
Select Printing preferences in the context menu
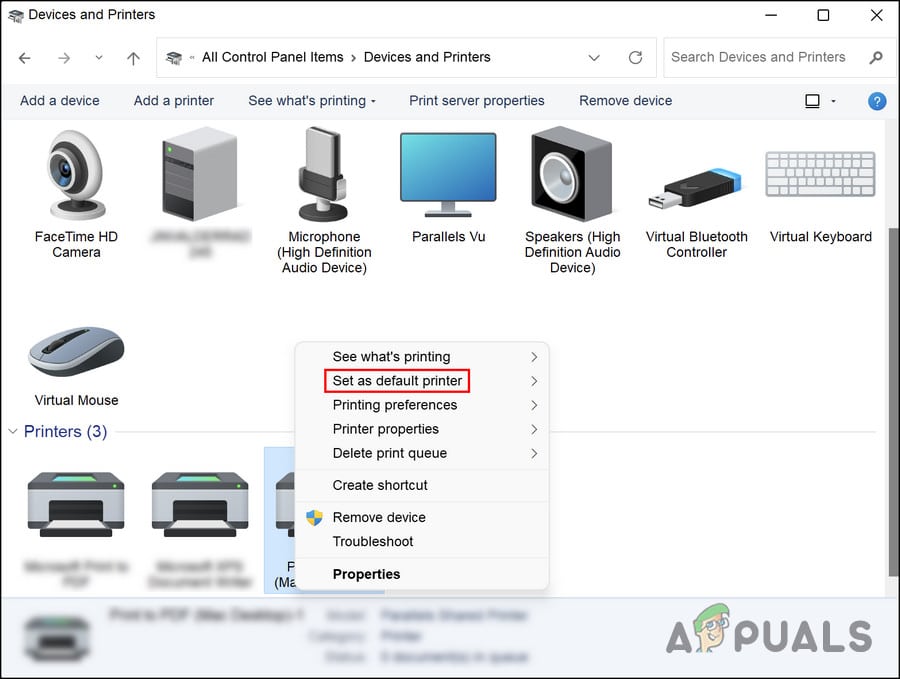pos(395,405)
